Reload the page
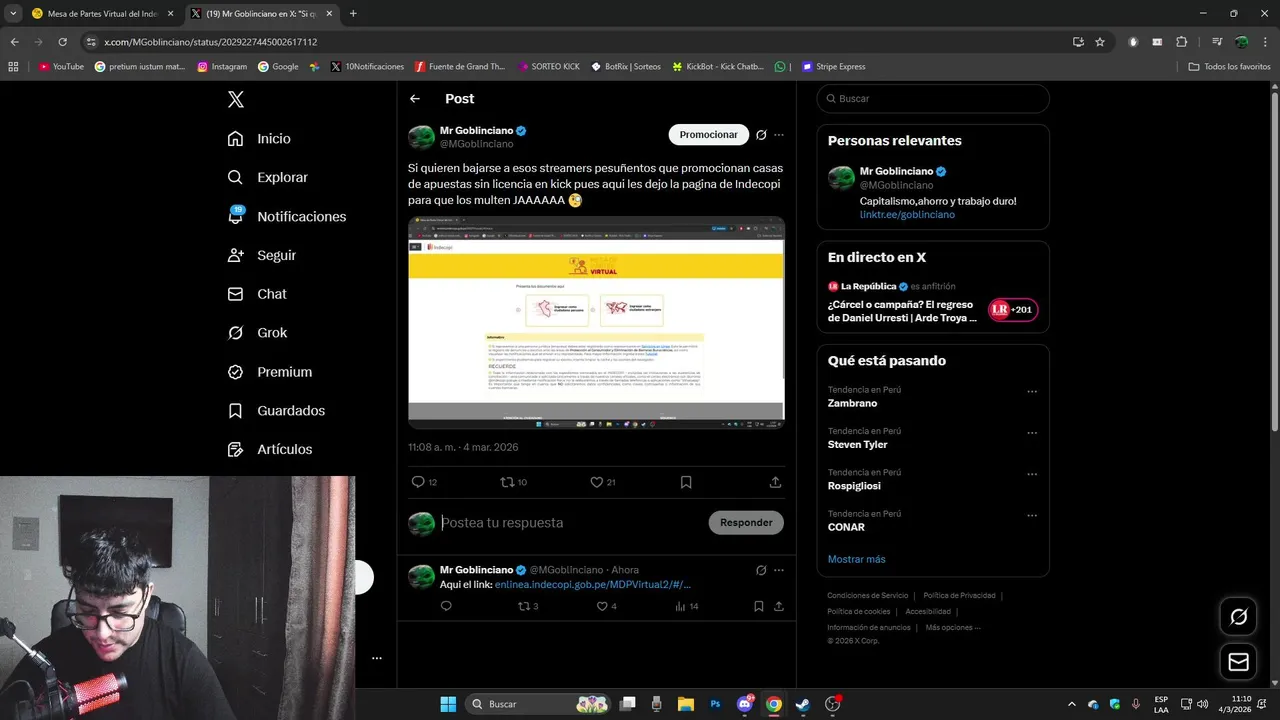This screenshot has height=720, width=1280. pyautogui.click(x=62, y=42)
